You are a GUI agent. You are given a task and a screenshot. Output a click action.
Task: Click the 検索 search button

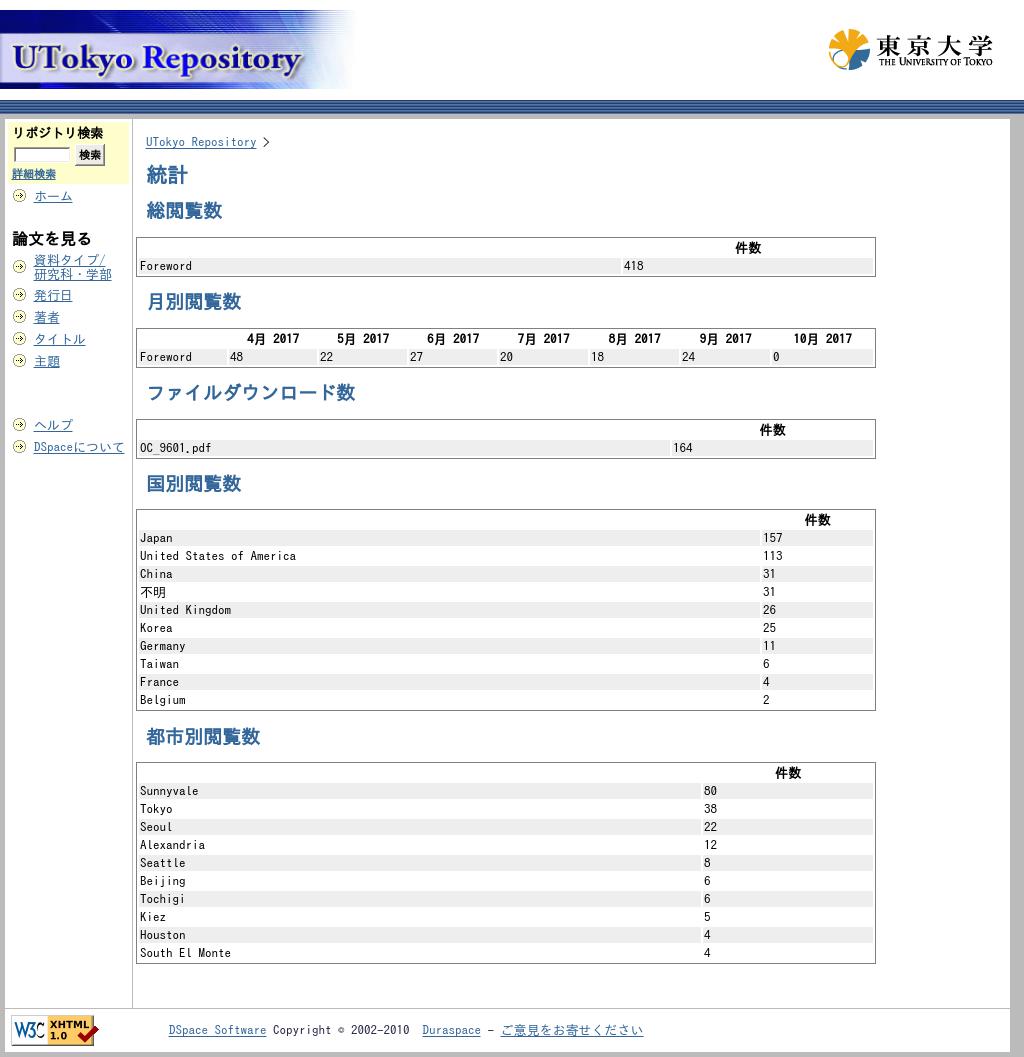point(90,155)
